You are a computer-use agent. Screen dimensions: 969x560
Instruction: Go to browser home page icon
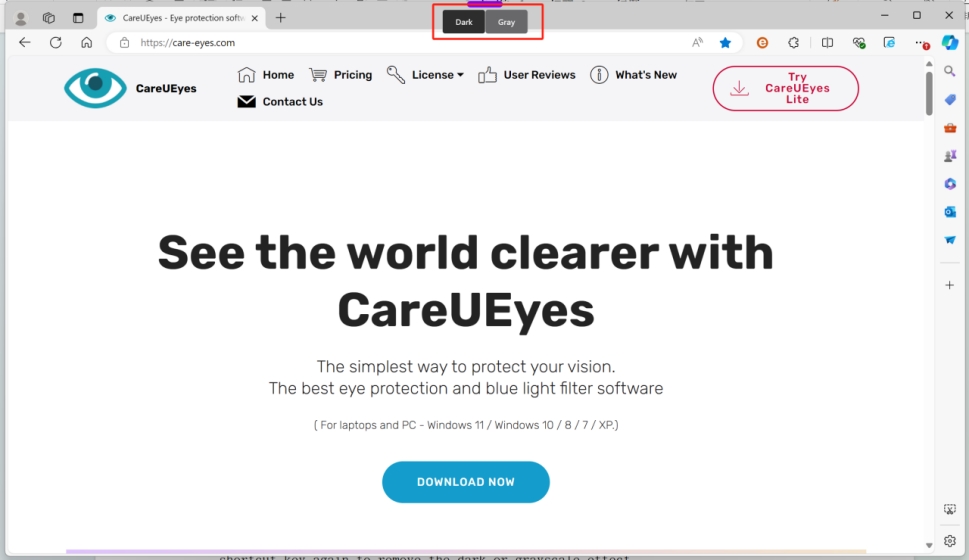(x=87, y=43)
